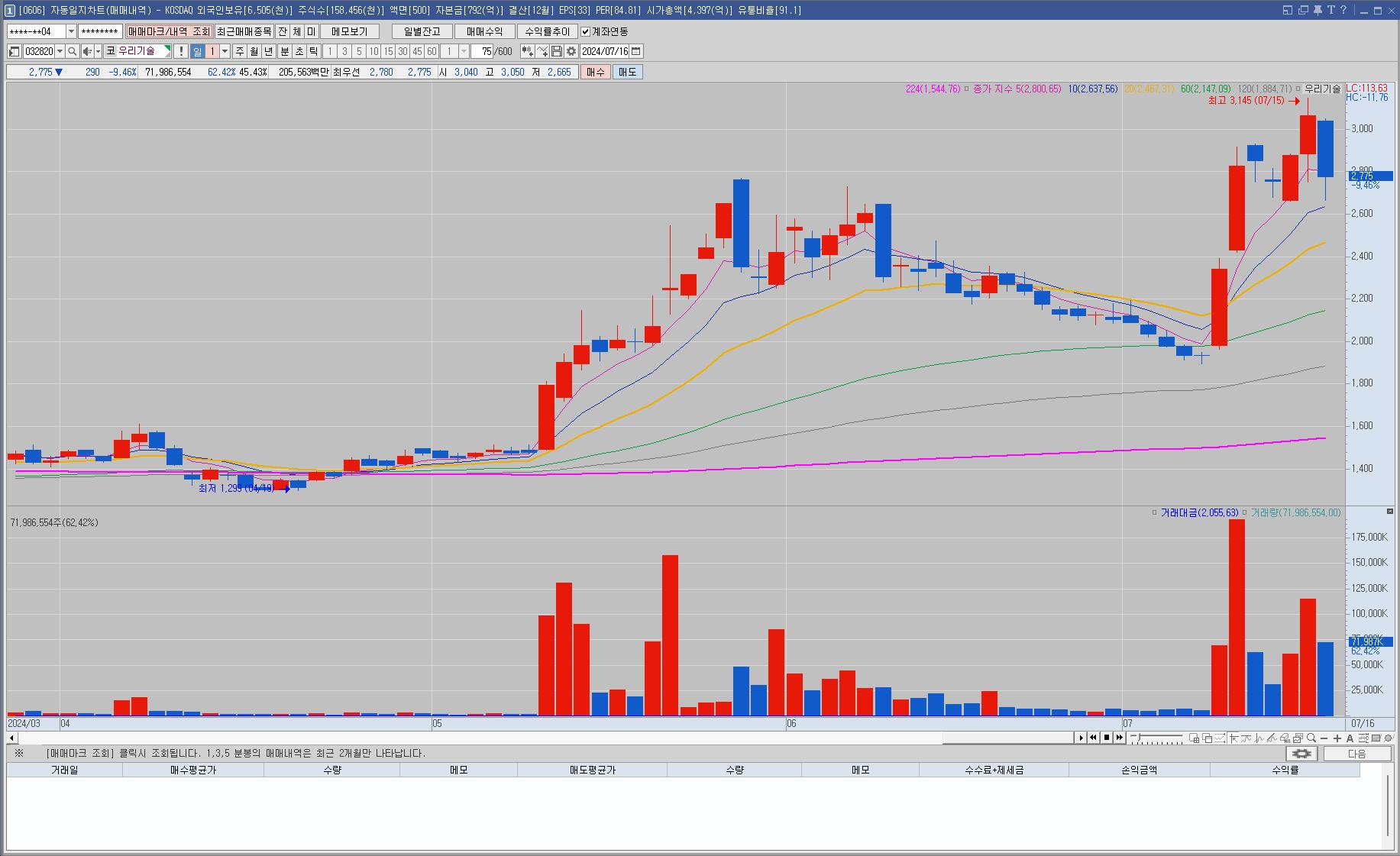Viewport: 1400px width, 856px height.
Task: Select the 월 (monthly) period toggle
Action: [254, 51]
